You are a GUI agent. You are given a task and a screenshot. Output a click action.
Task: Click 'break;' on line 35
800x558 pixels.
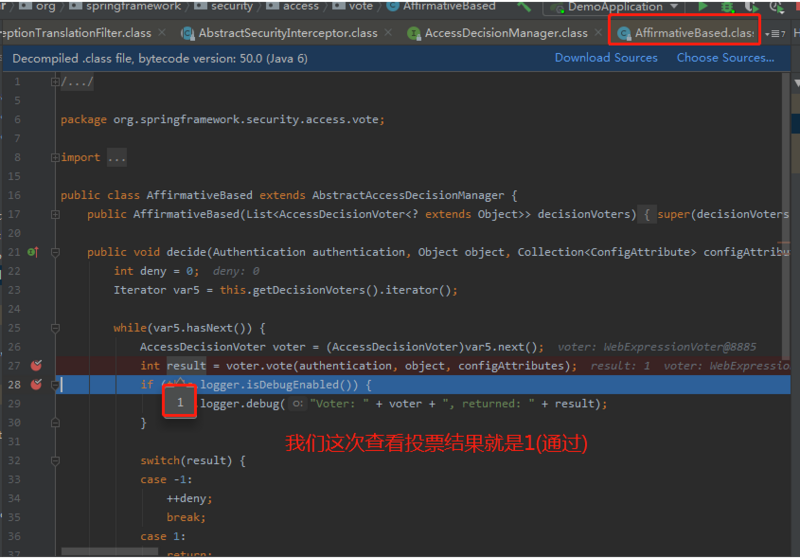pyautogui.click(x=186, y=518)
